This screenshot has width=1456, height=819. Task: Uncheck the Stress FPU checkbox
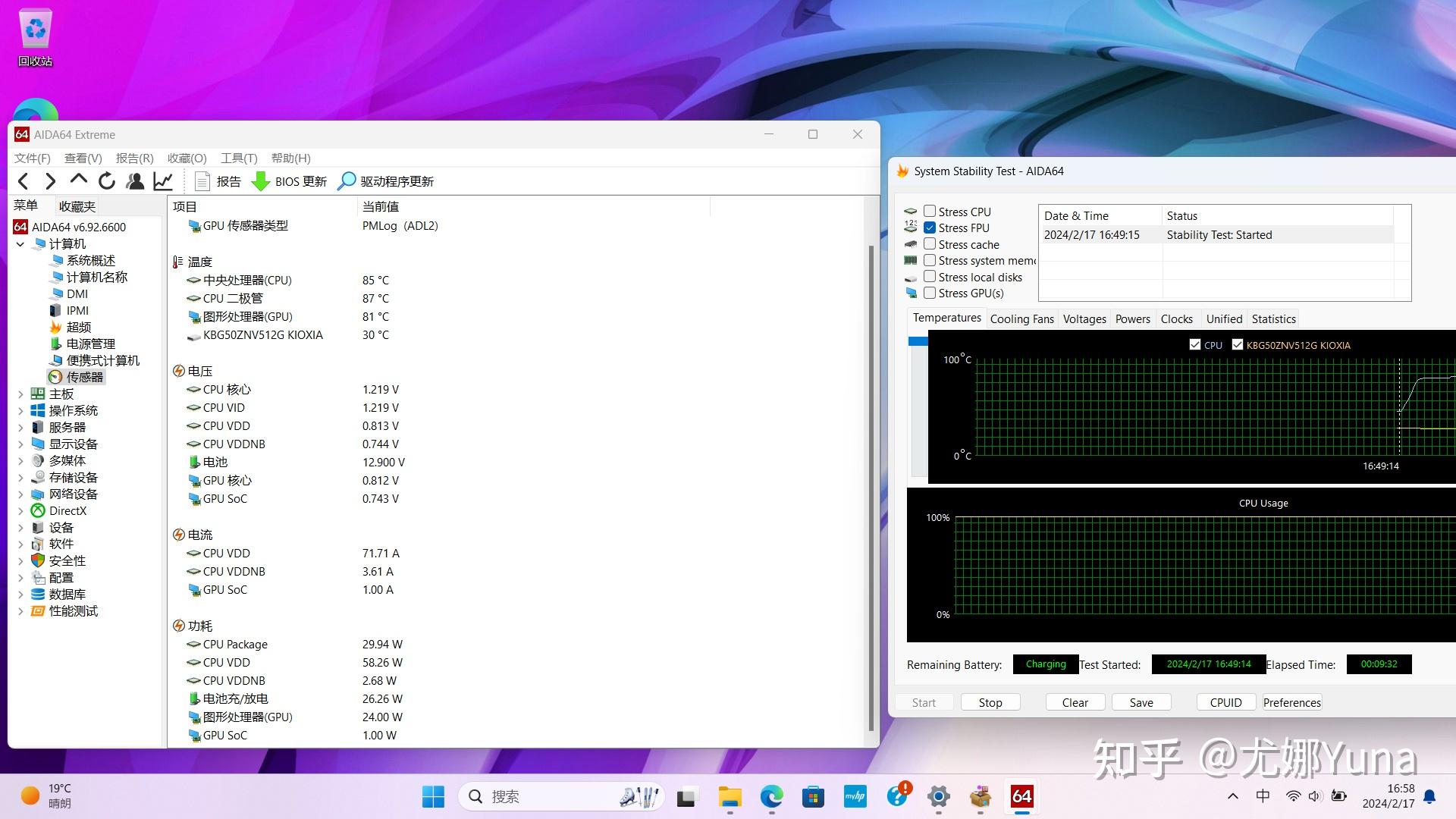pos(930,227)
